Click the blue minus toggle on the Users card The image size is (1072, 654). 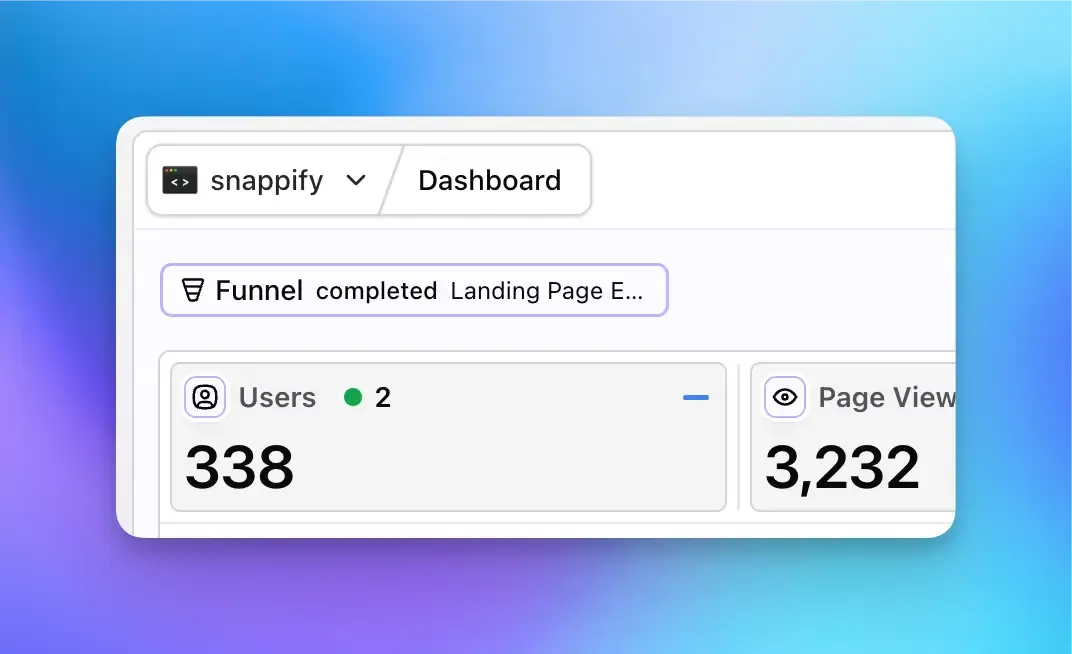pos(696,397)
